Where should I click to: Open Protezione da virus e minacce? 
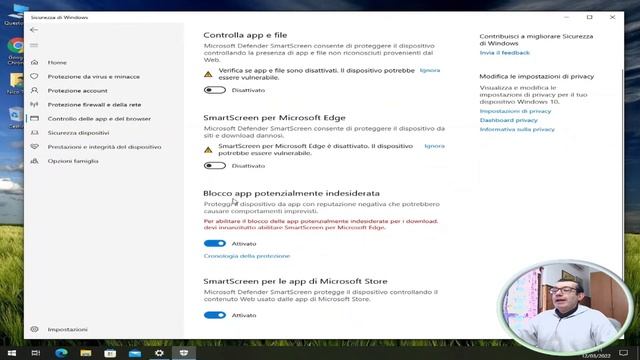93,76
